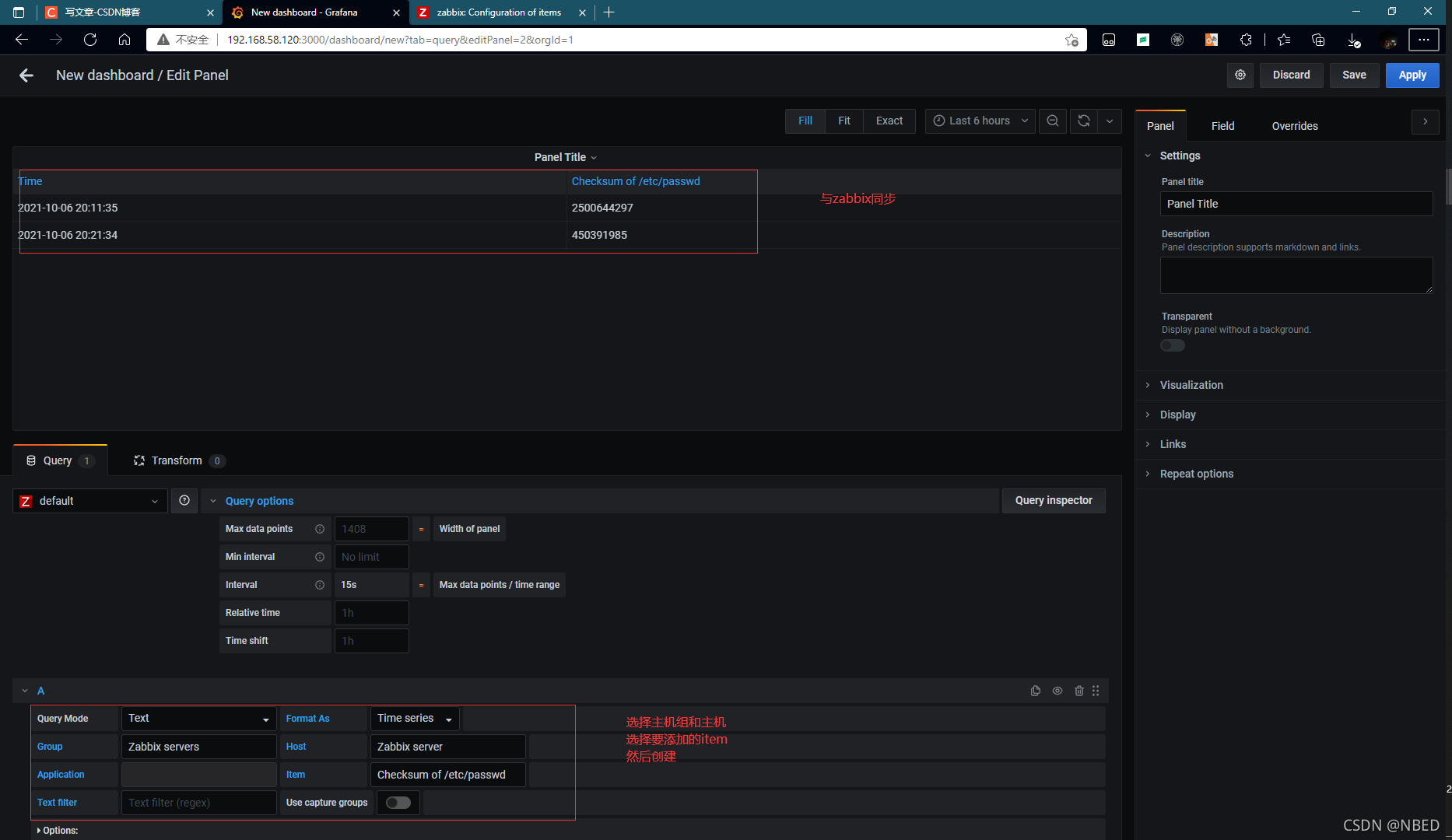
Task: Open browser extensions puzzle icon
Action: 1246,40
